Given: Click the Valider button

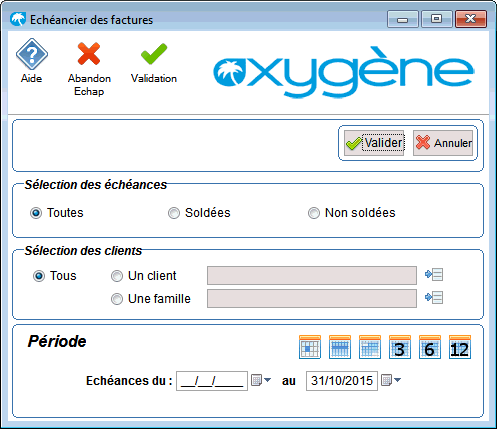Looking at the screenshot, I should pos(374,143).
